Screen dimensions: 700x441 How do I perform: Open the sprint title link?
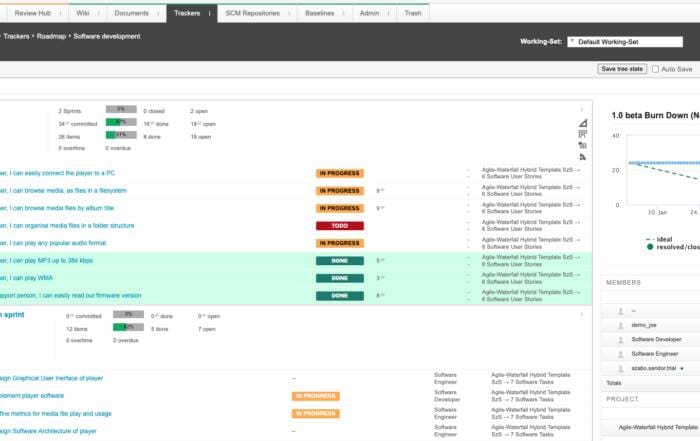point(12,315)
